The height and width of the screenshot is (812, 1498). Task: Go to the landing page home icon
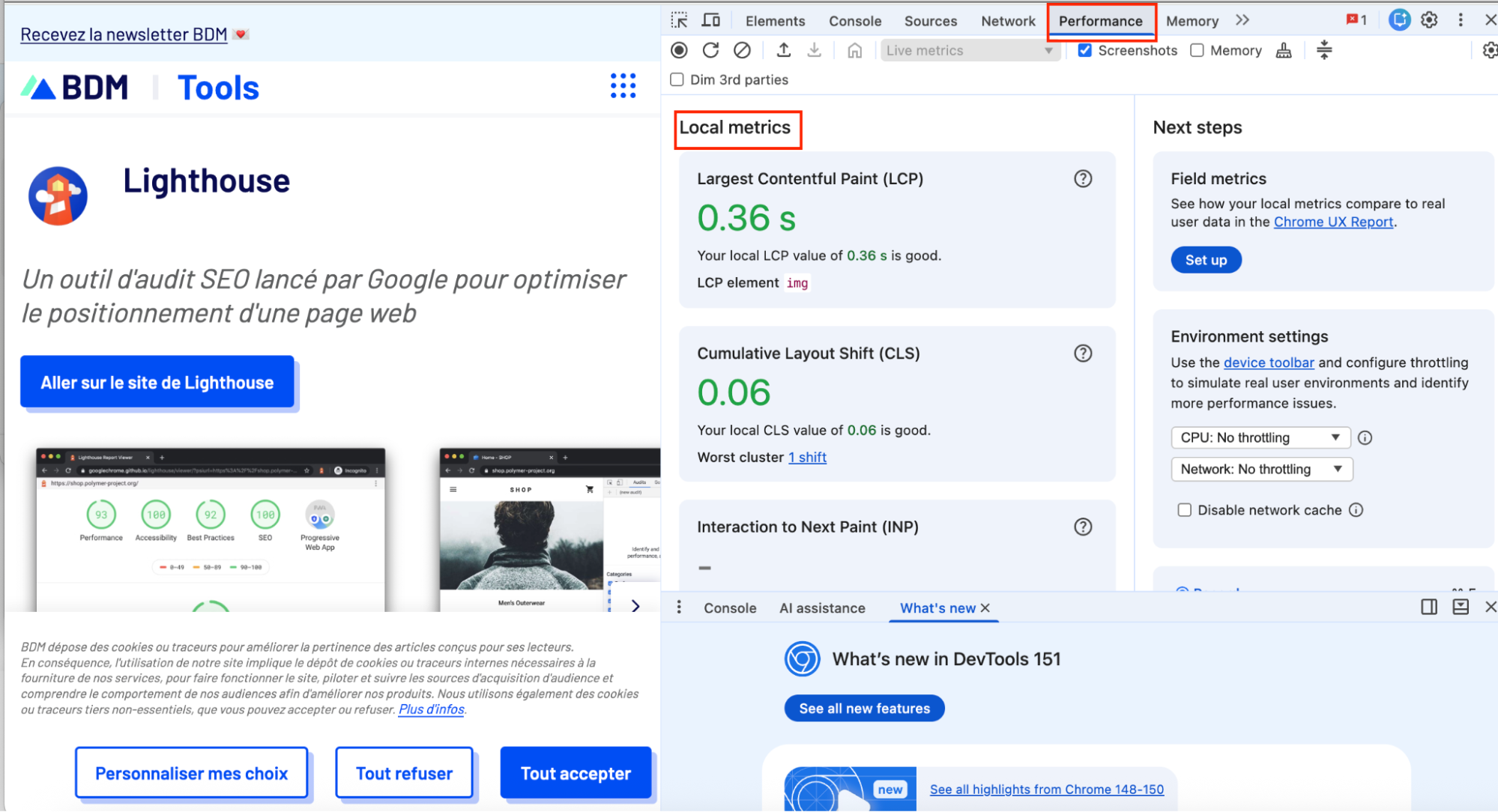click(855, 50)
